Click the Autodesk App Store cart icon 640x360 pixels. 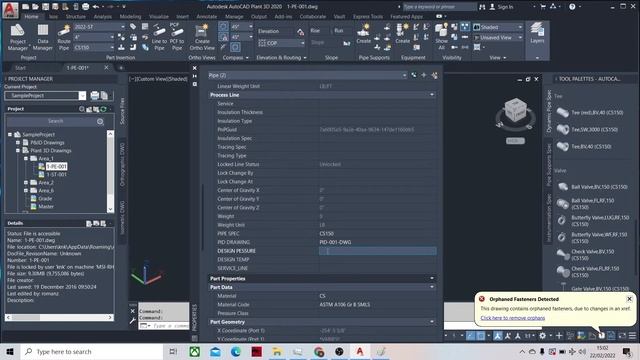click(543, 7)
